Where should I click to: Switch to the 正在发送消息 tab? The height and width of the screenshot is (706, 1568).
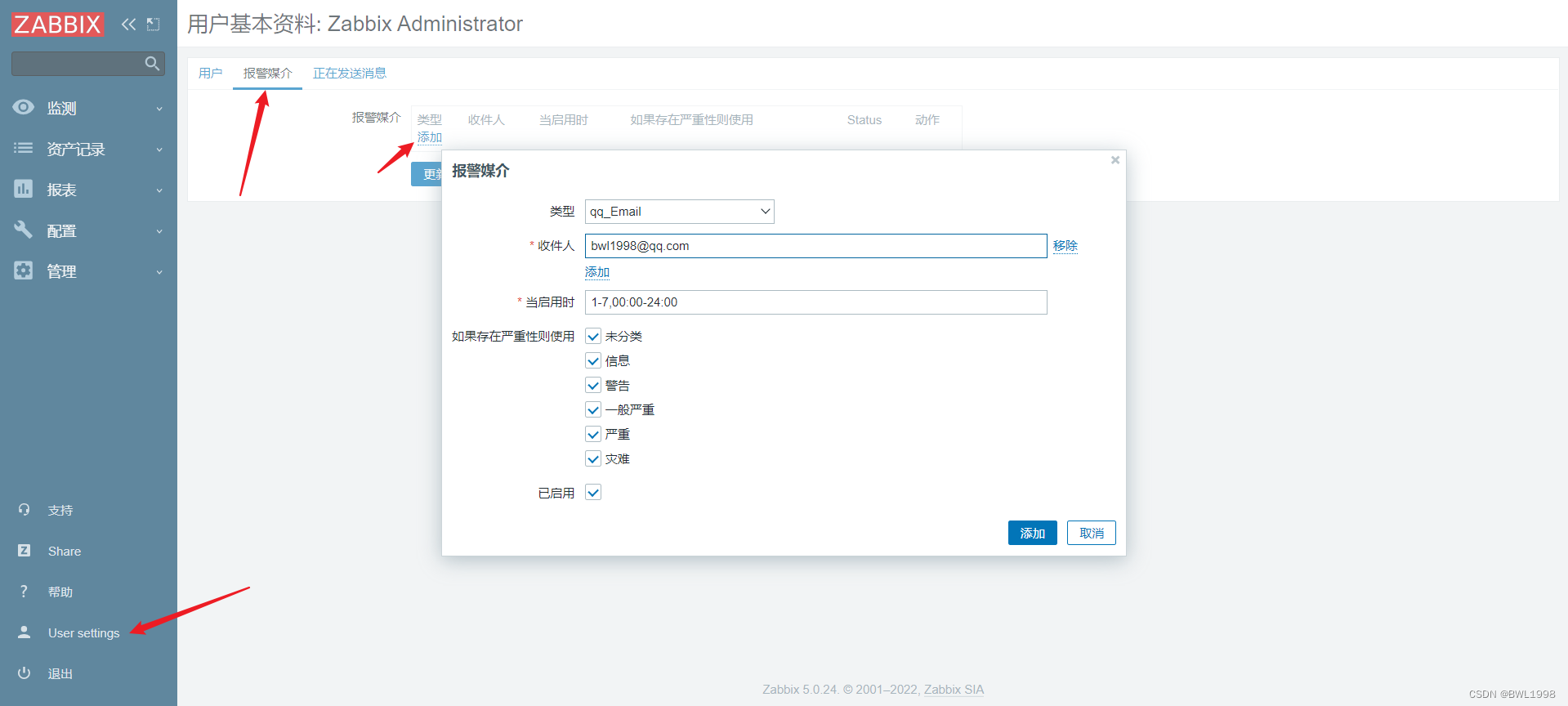pyautogui.click(x=350, y=74)
